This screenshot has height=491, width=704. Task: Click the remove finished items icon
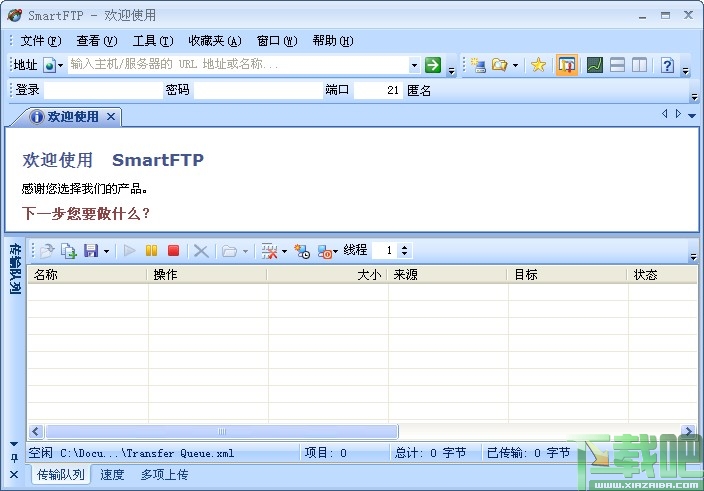pyautogui.click(x=269, y=251)
